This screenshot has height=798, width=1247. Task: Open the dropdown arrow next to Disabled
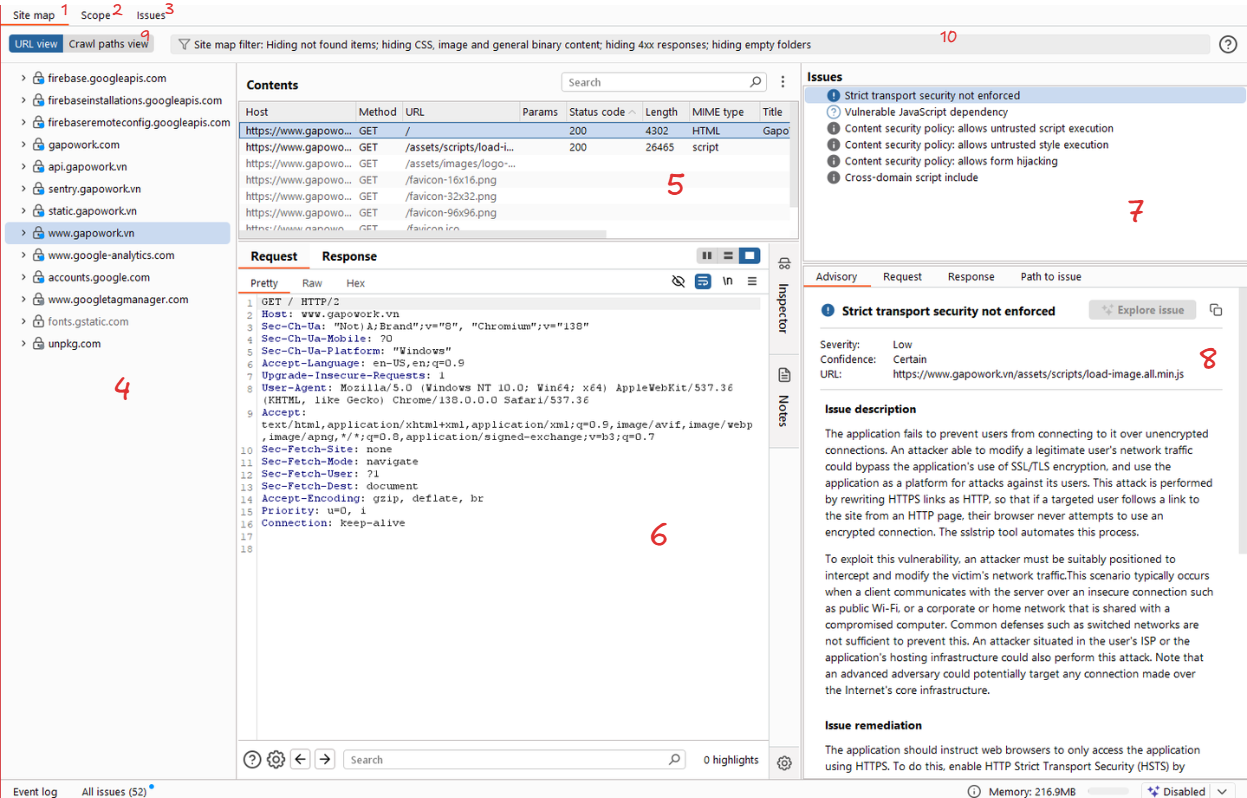[x=1222, y=791]
